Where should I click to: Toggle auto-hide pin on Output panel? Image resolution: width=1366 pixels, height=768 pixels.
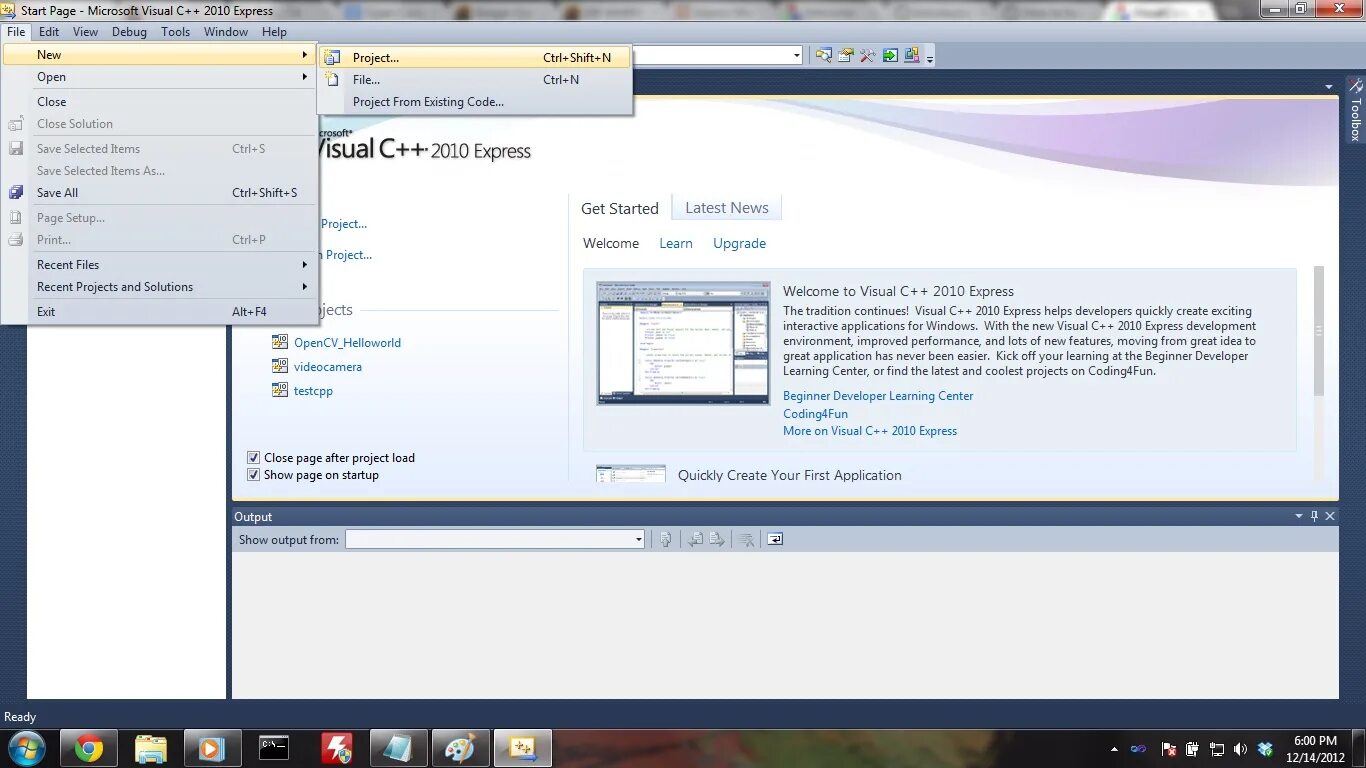point(1314,516)
